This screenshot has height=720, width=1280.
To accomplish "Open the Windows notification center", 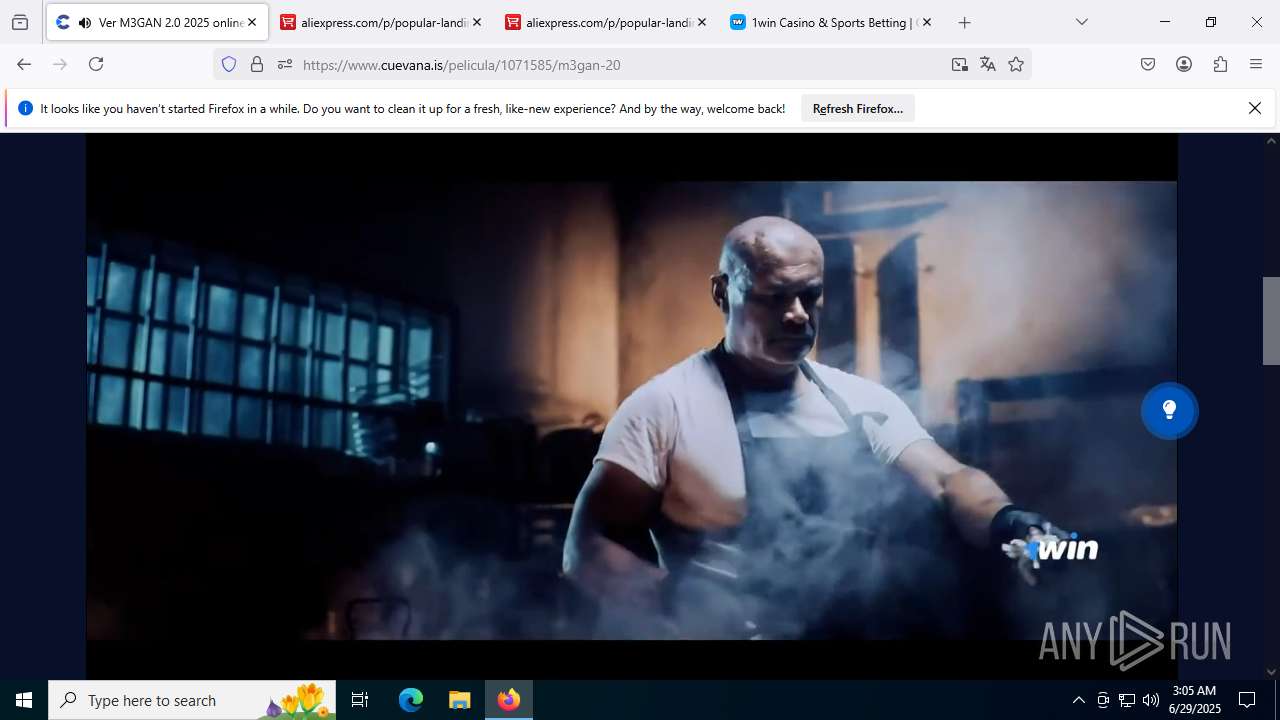I will (1247, 700).
